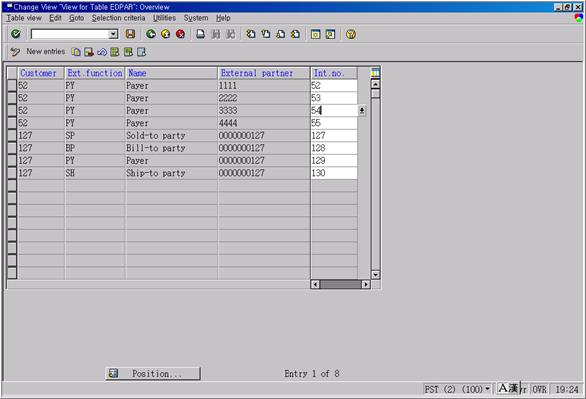Click the Undo change icon
This screenshot has height=399, width=586.
(102, 52)
